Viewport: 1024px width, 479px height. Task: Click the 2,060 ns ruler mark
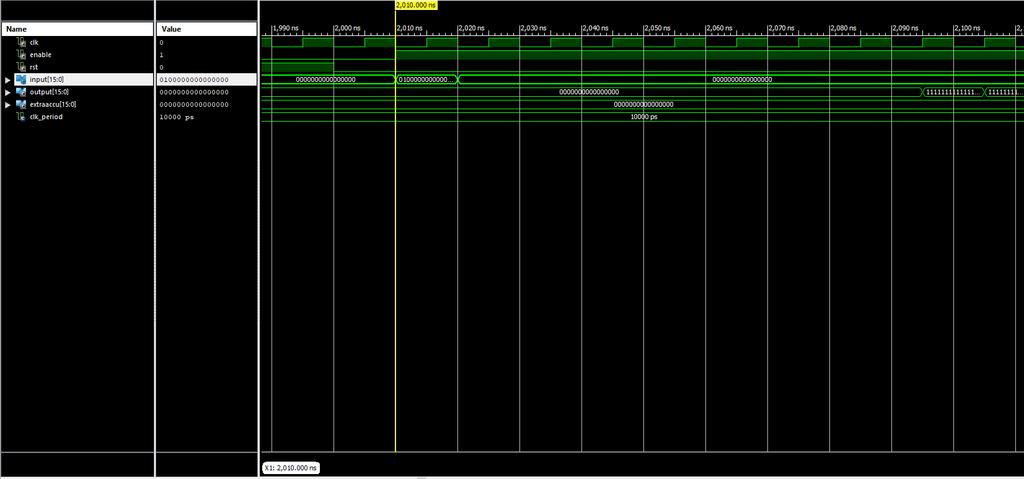click(x=720, y=28)
